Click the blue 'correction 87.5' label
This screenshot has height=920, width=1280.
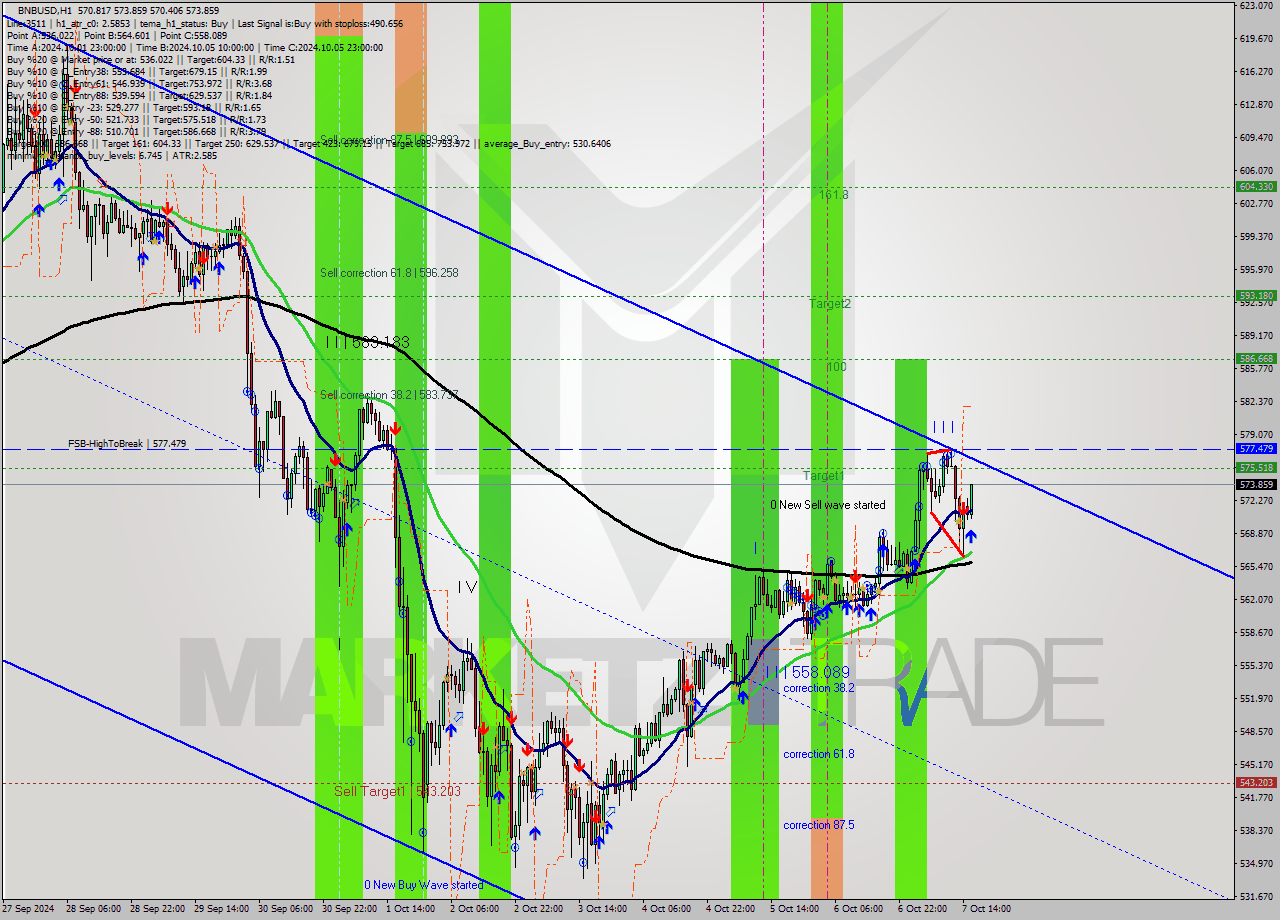tap(819, 825)
